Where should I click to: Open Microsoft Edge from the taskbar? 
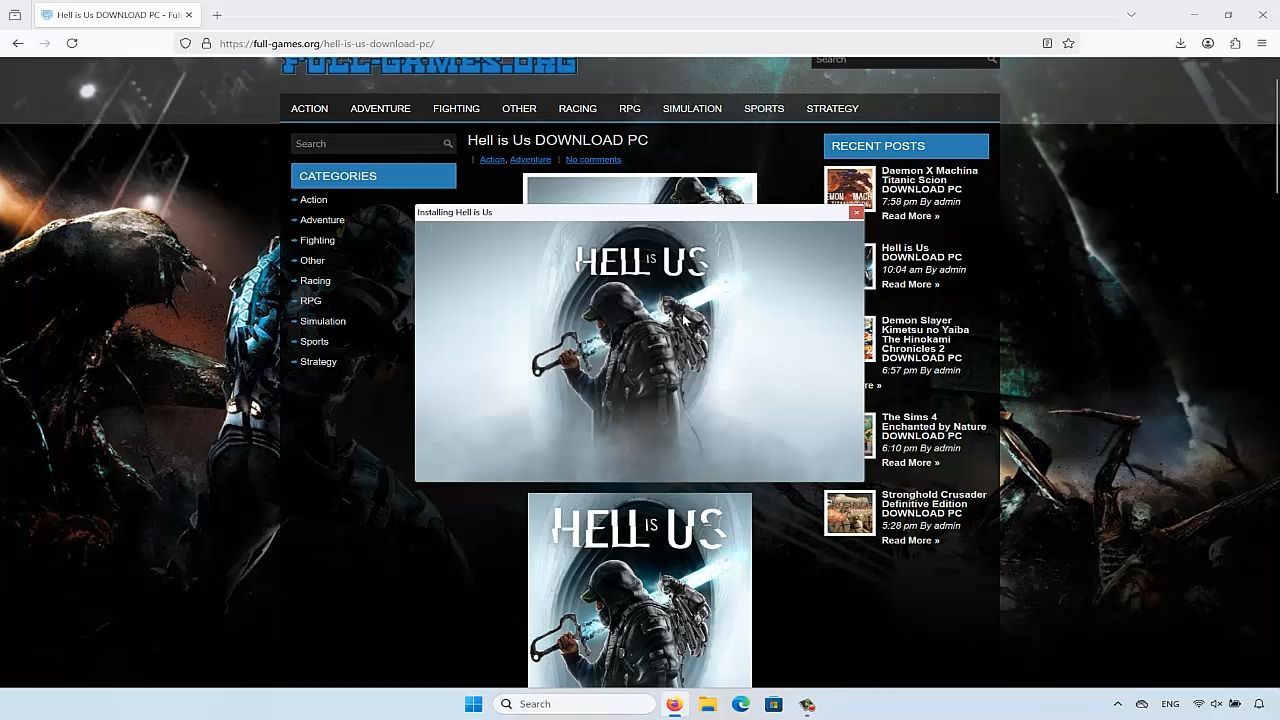(741, 704)
